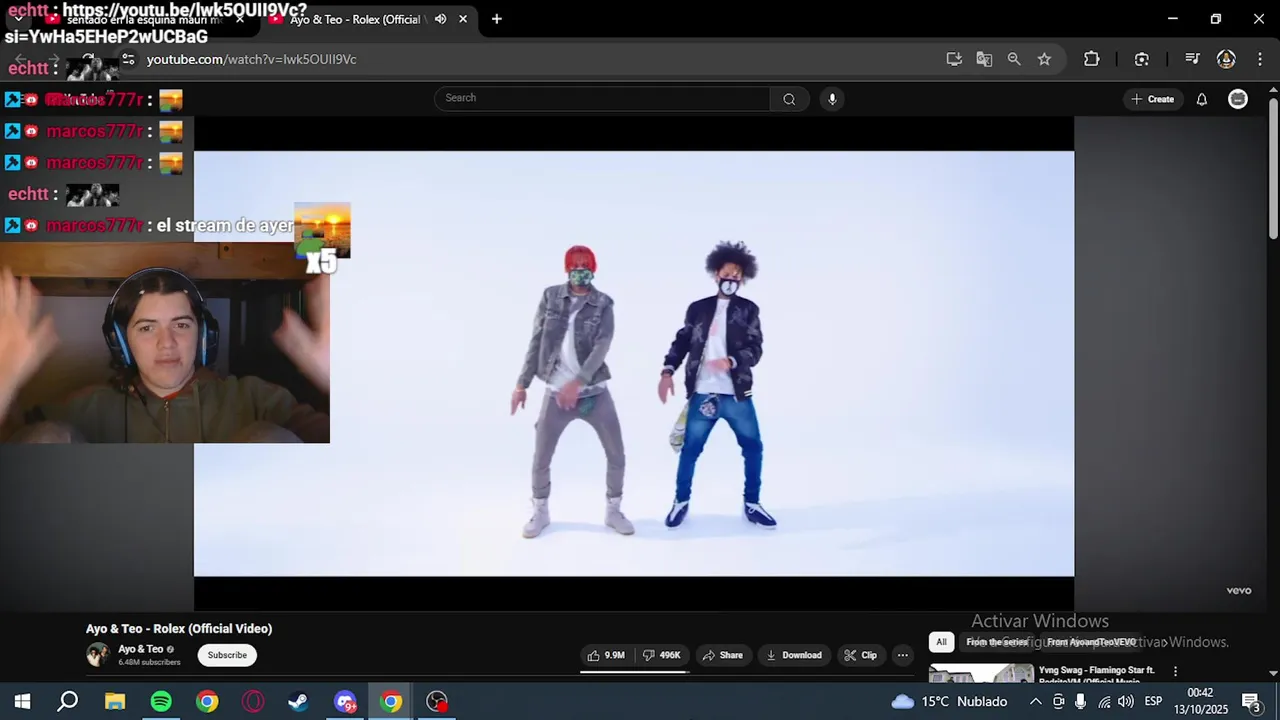Open File Explorer from taskbar
Image resolution: width=1280 pixels, height=720 pixels.
(115, 701)
